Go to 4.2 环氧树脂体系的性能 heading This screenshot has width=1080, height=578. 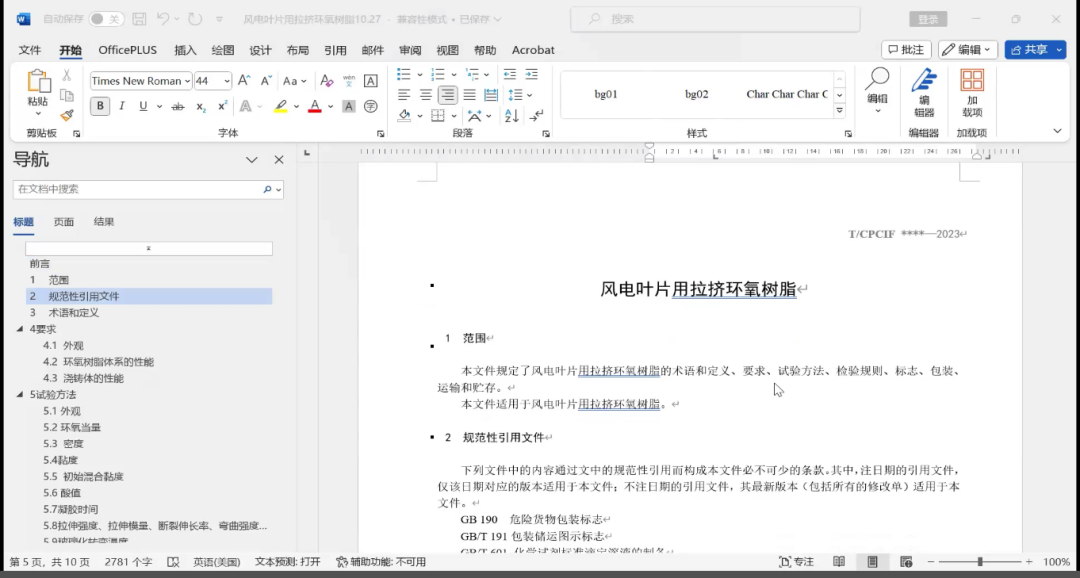[98, 362]
